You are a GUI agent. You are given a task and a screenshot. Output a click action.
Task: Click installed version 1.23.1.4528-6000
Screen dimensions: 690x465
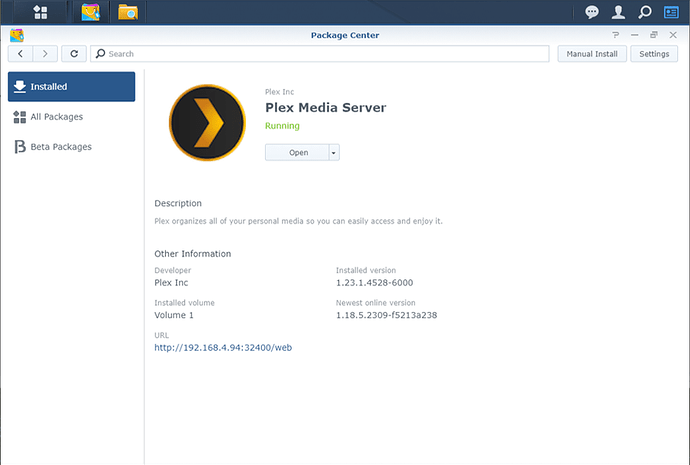374,282
